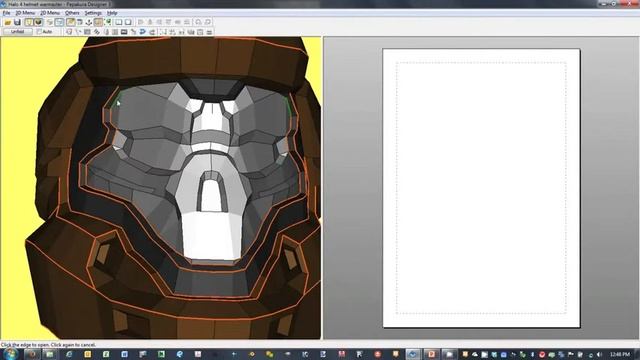Open the Help menu

coord(112,13)
